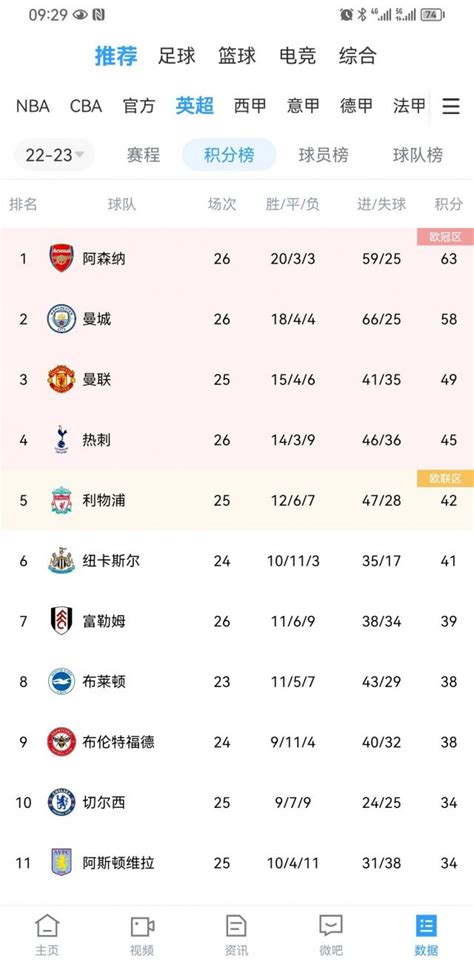The image size is (474, 967).
Task: Tap the Chelsea club crest
Action: pos(62,802)
